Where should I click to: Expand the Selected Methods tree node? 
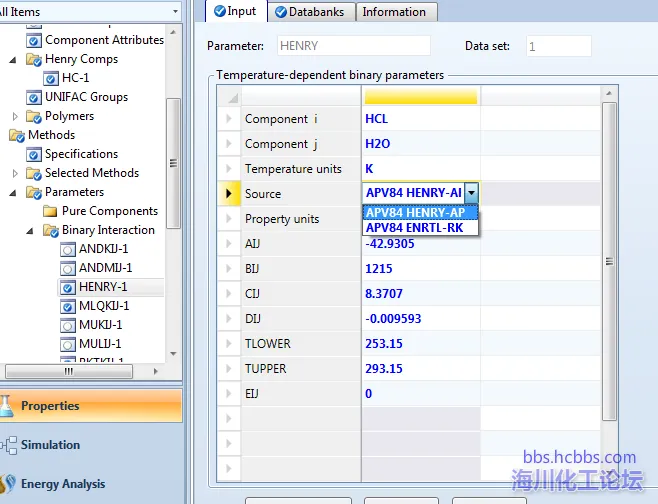(15, 173)
